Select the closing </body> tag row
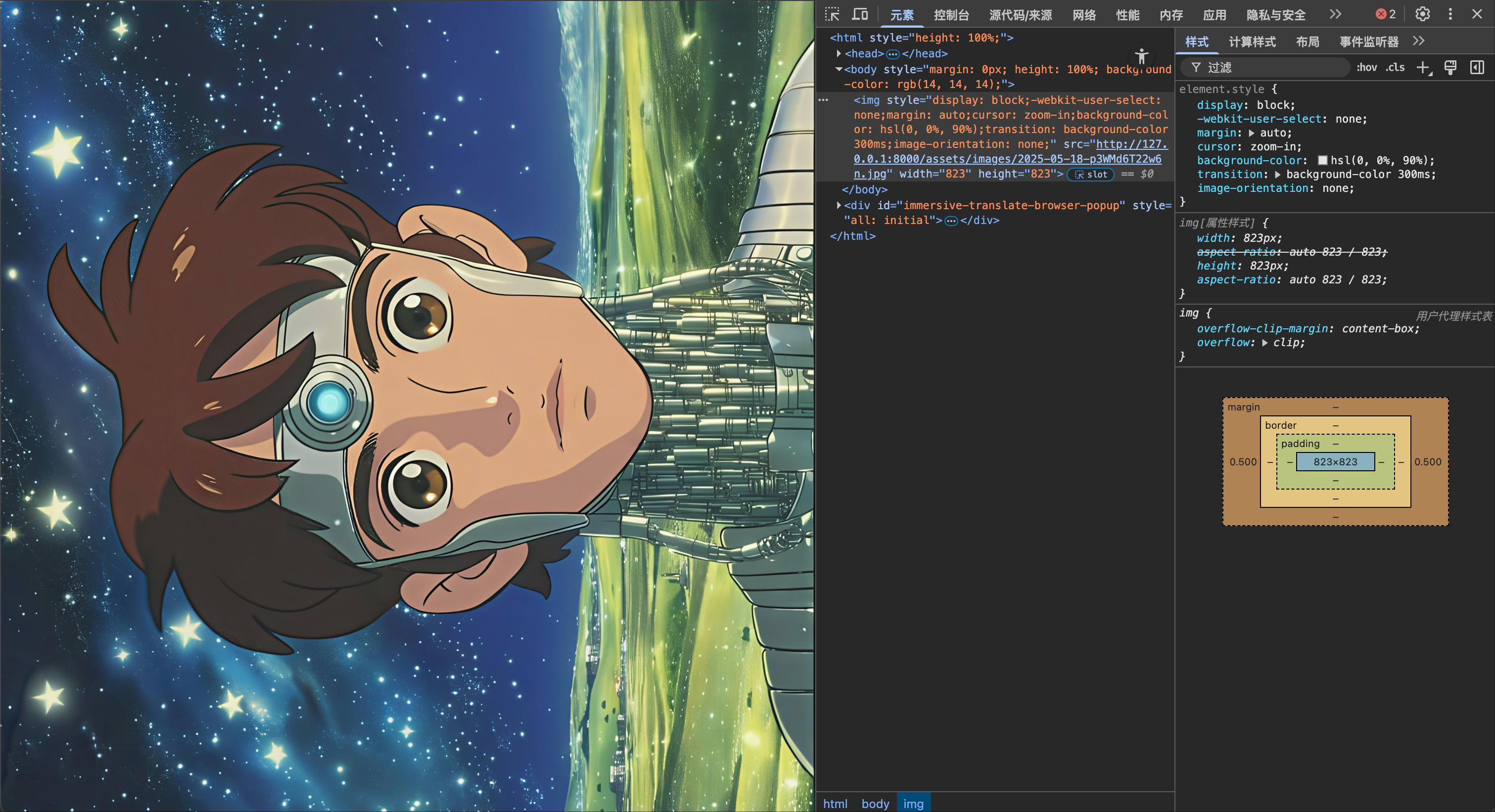Screen dimensions: 1495x812 [865, 190]
